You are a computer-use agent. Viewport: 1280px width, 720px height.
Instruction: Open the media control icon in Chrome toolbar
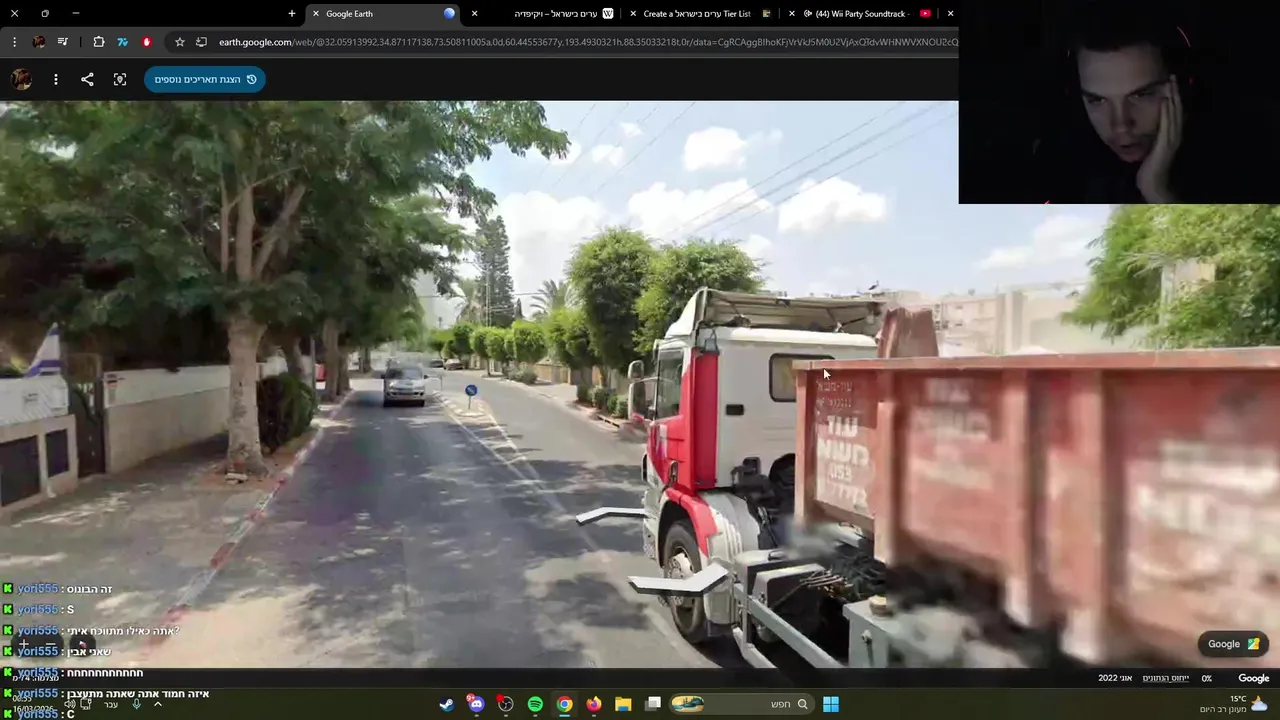63,42
